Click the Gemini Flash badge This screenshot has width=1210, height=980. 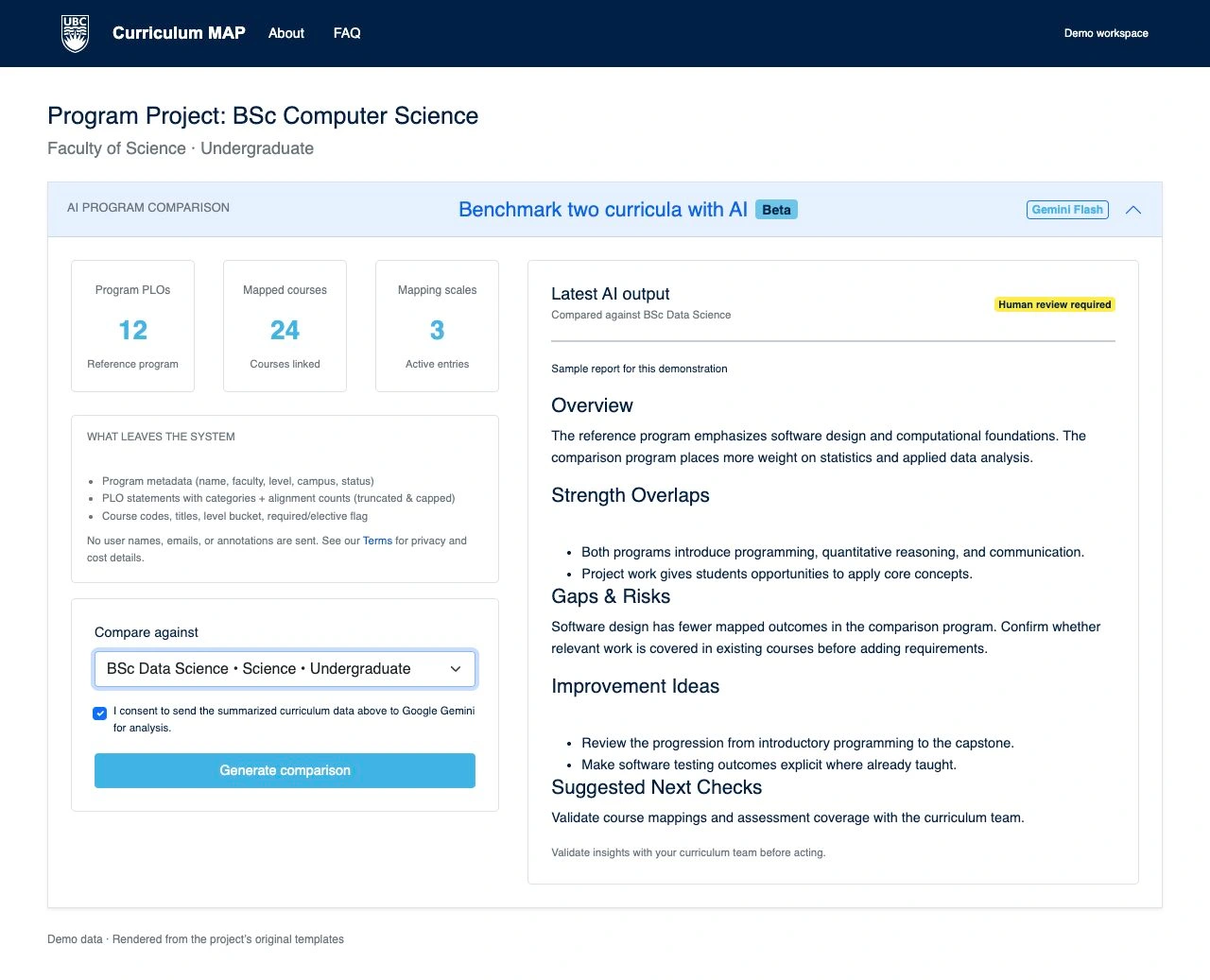point(1067,210)
